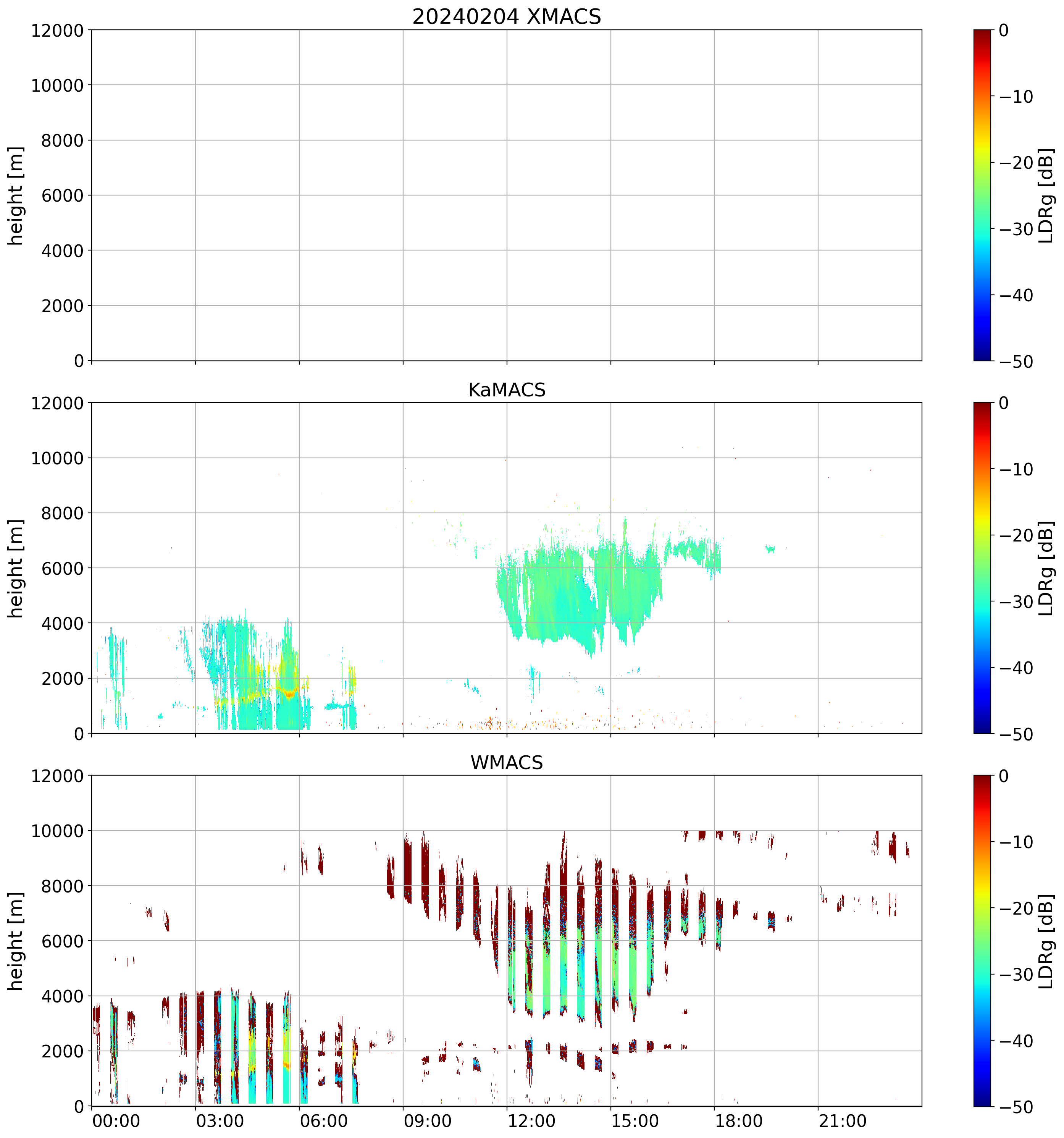Click the middle KaMACS colorbar gradient

click(982, 568)
